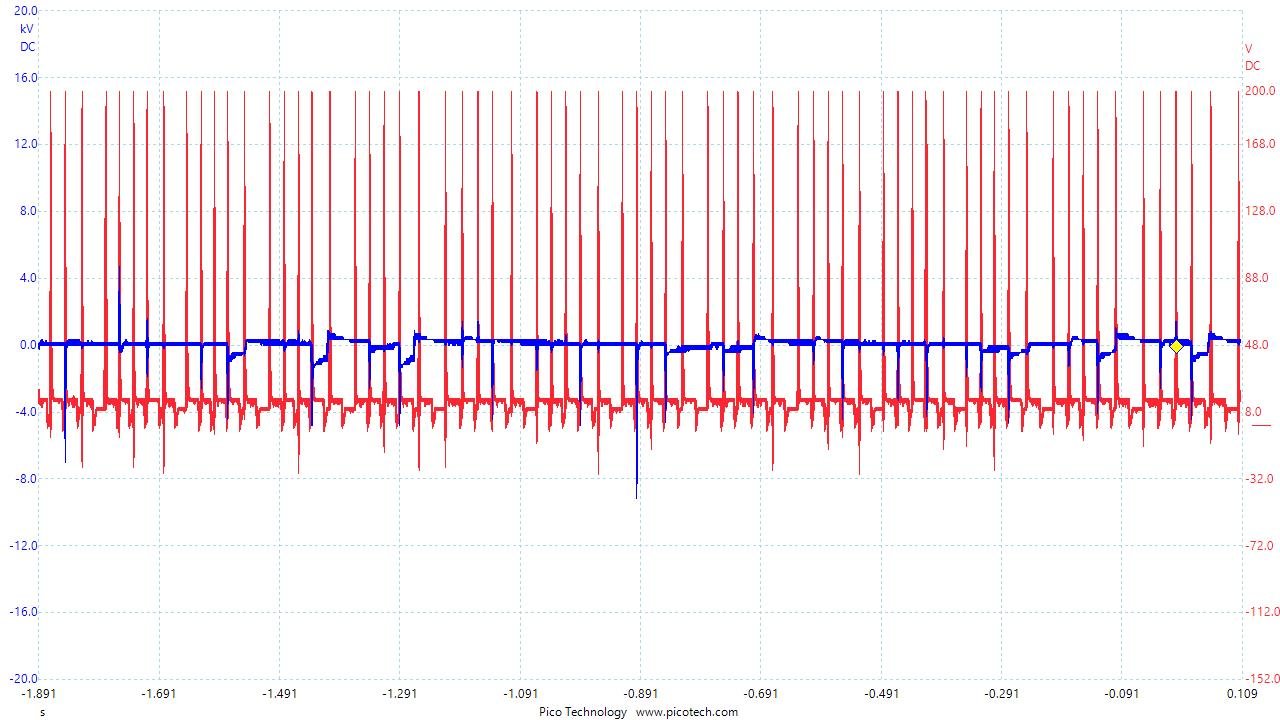Click the red 168.0 axis value
The image size is (1280, 720).
pos(1260,144)
